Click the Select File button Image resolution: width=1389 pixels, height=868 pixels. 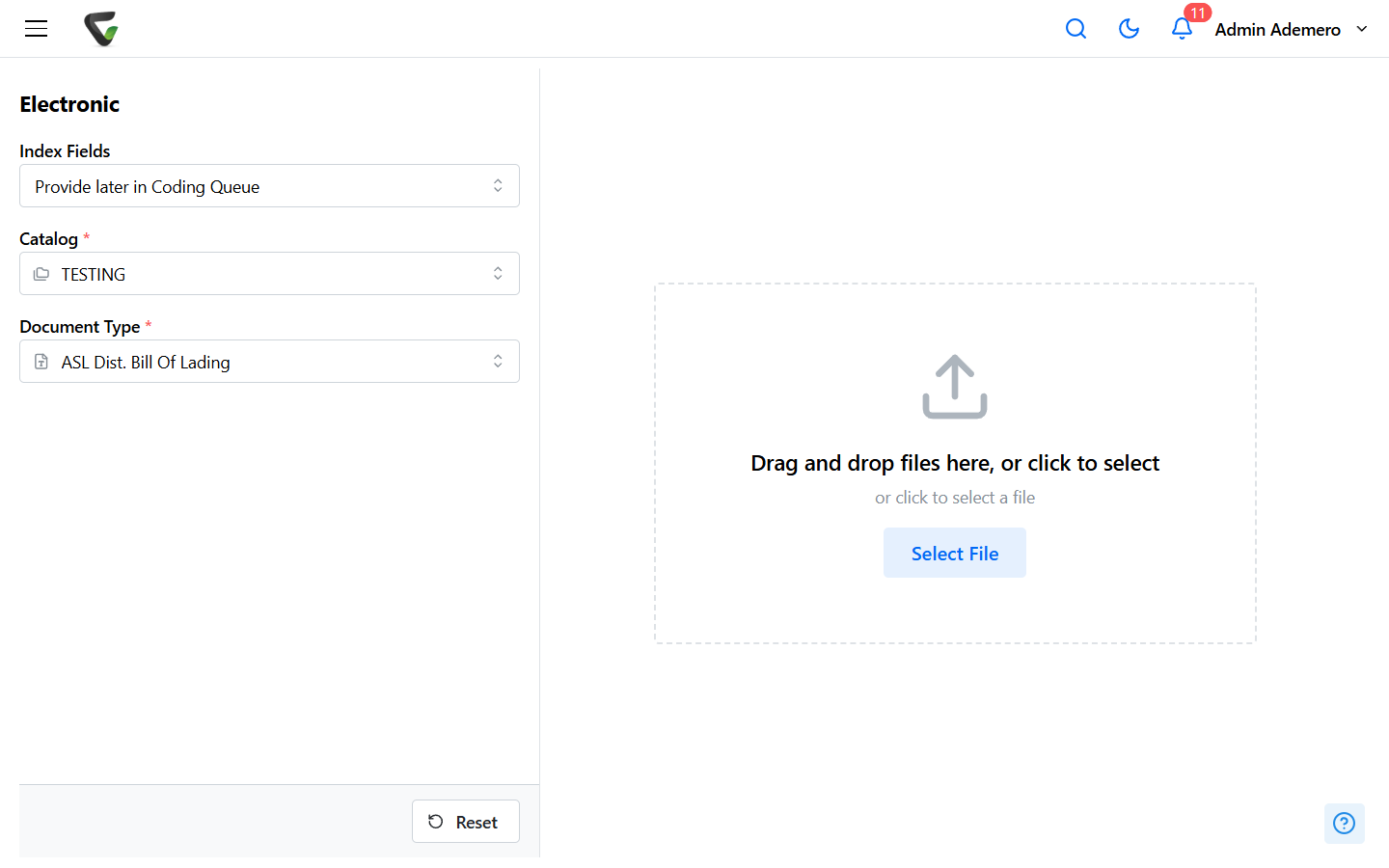click(x=955, y=553)
